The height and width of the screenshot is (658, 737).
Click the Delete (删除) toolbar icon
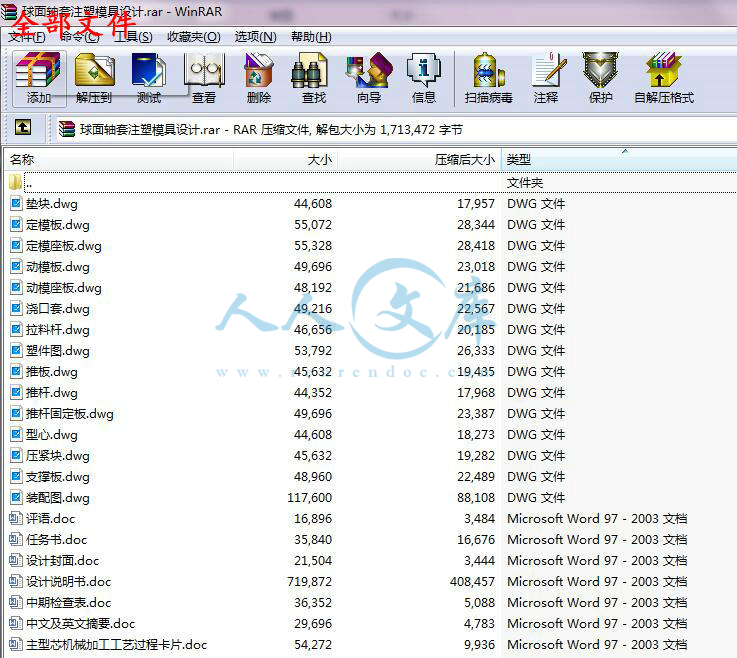(x=259, y=78)
